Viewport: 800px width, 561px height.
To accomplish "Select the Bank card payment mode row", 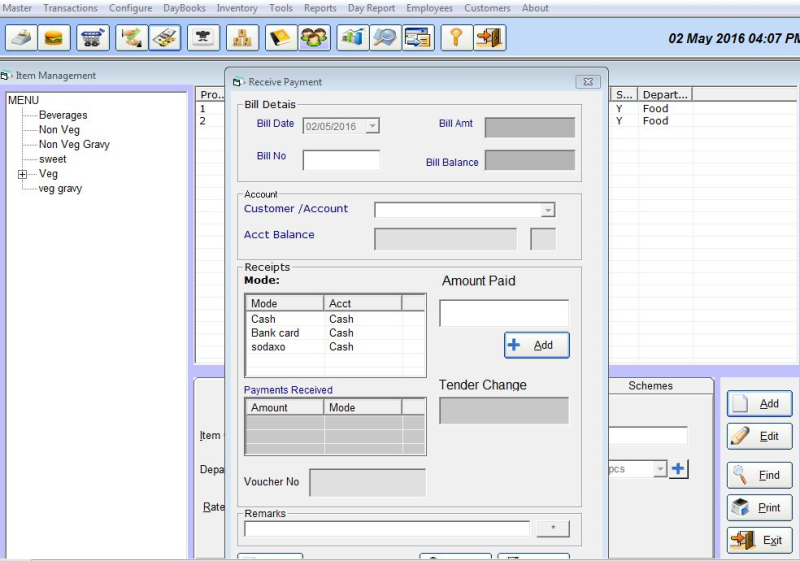I will 335,333.
